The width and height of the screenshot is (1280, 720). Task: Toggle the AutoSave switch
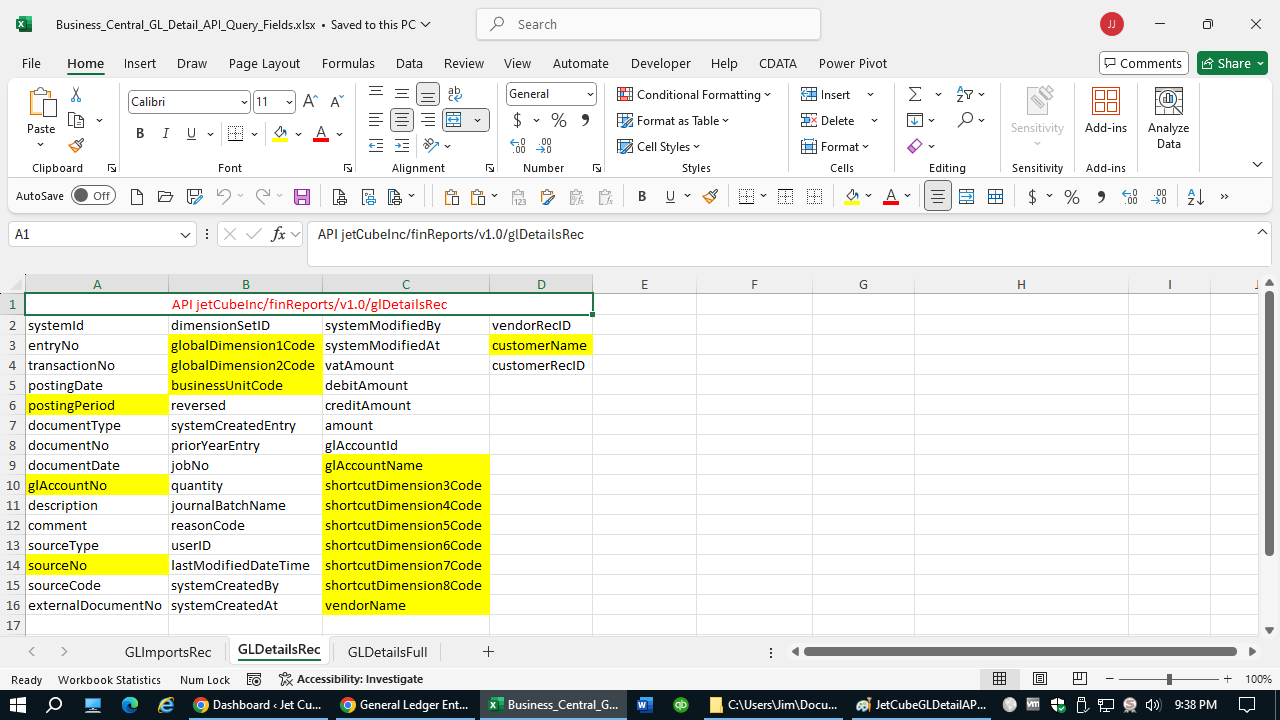[93, 196]
